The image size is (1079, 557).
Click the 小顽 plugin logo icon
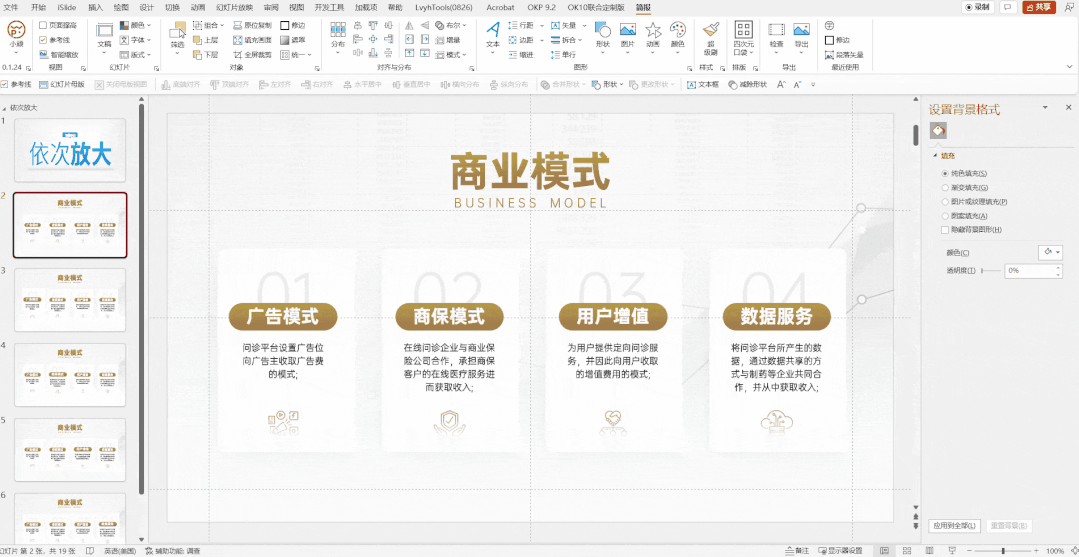tap(17, 29)
